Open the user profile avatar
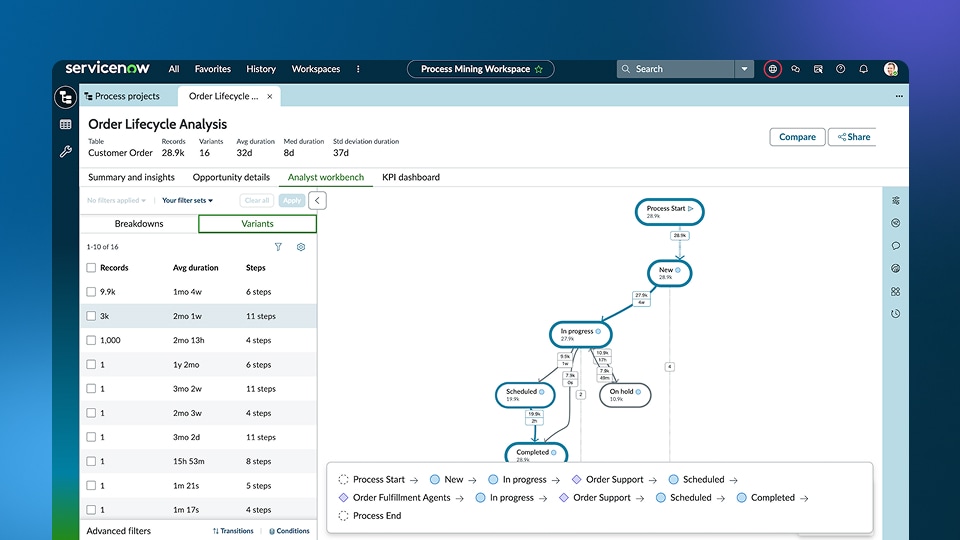This screenshot has width=960, height=540. (891, 69)
